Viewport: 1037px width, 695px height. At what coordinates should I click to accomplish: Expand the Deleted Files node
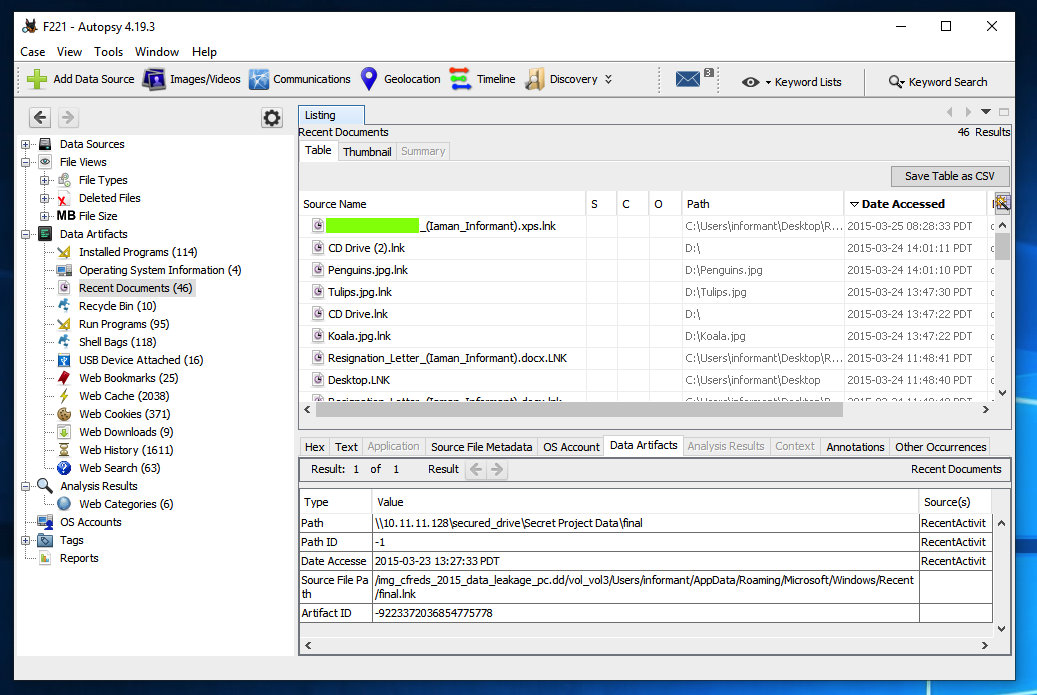[45, 198]
